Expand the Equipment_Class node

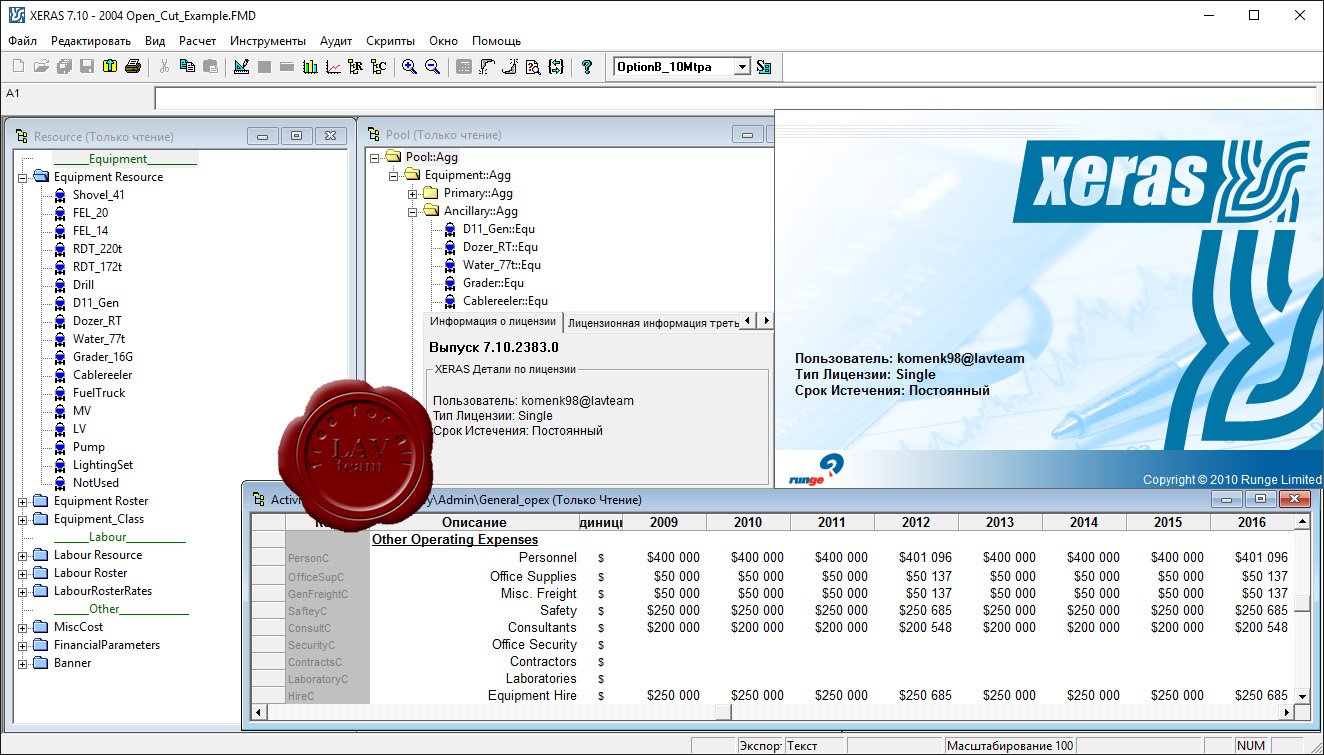(x=23, y=519)
